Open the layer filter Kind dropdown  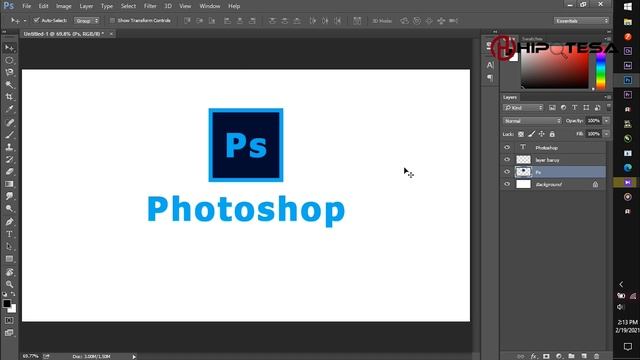[x=523, y=108]
